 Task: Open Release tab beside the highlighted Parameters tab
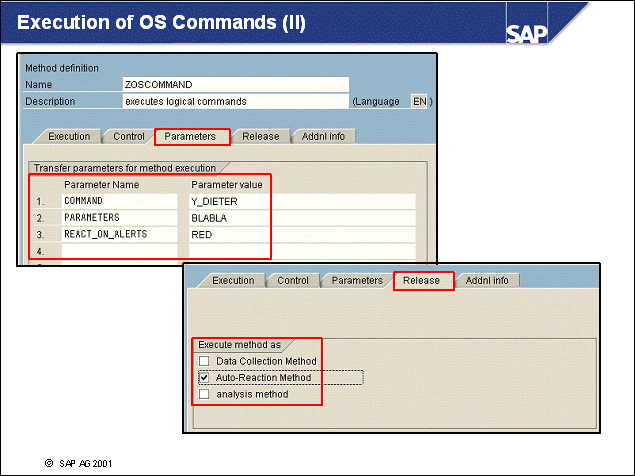tap(261, 136)
